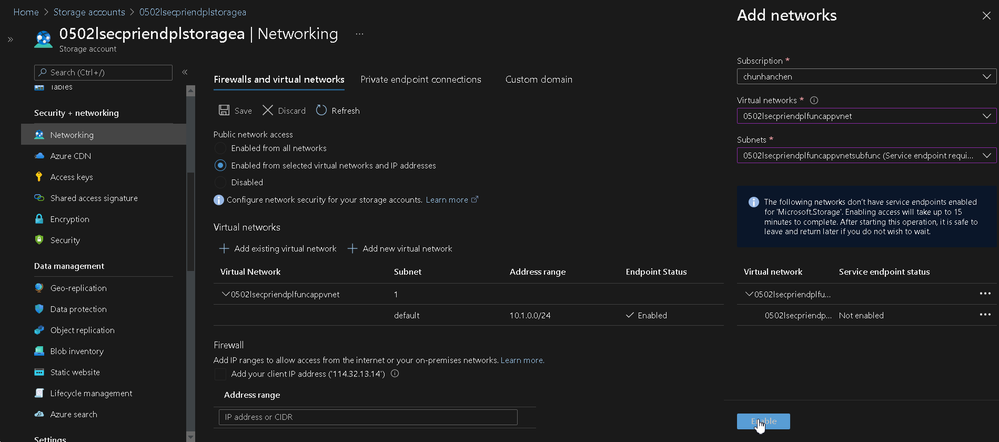Click the default subnet cell
This screenshot has height=442, width=999.
406,315
